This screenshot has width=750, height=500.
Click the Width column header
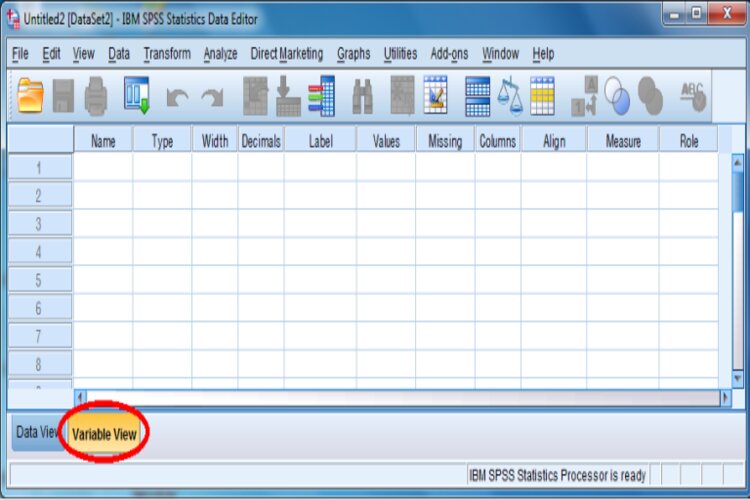[x=215, y=141]
